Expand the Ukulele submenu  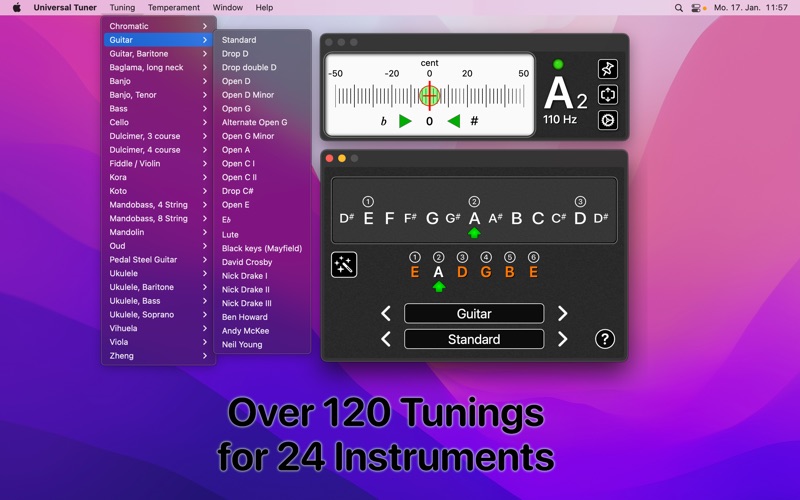click(x=158, y=273)
